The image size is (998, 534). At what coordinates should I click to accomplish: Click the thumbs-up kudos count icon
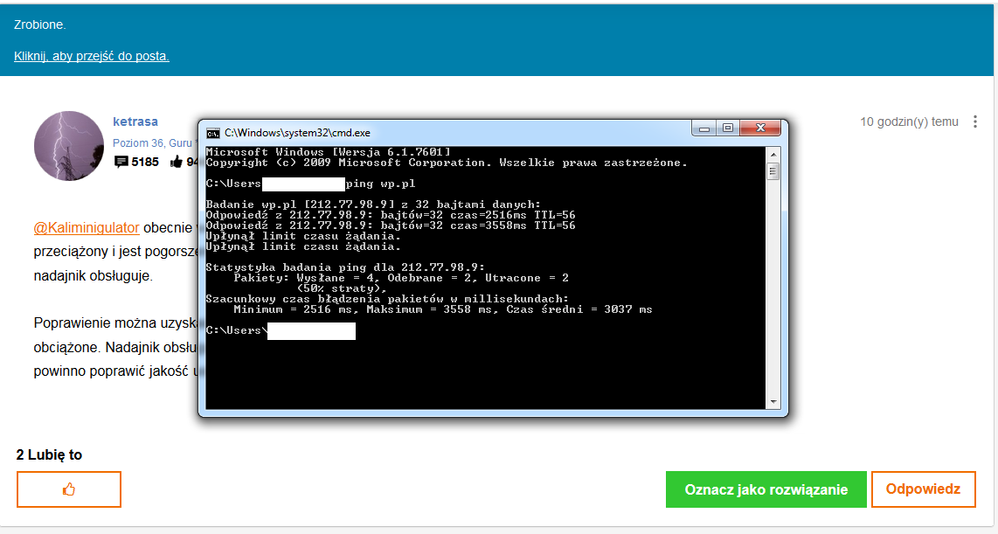point(176,162)
